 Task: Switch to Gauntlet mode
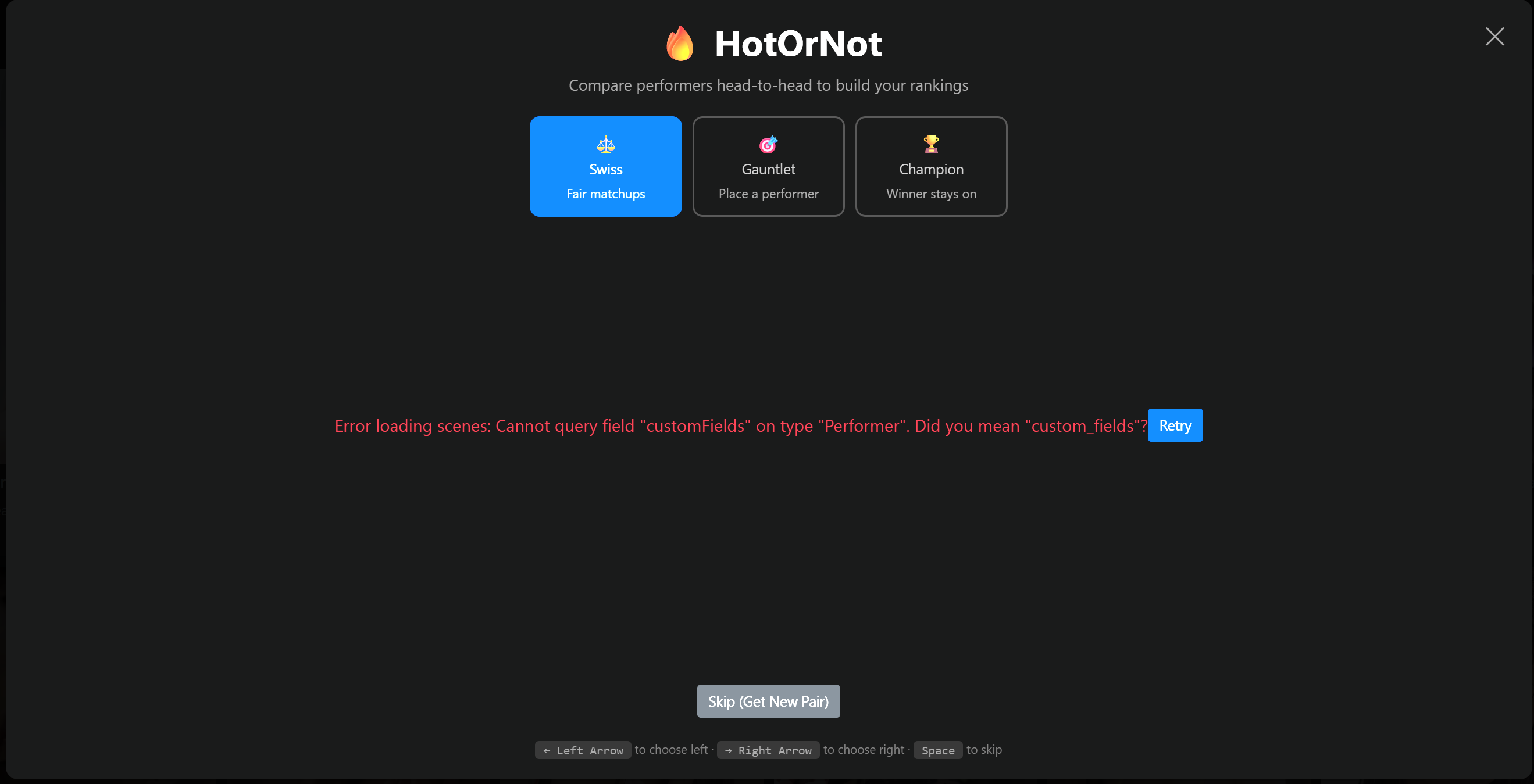pyautogui.click(x=768, y=167)
